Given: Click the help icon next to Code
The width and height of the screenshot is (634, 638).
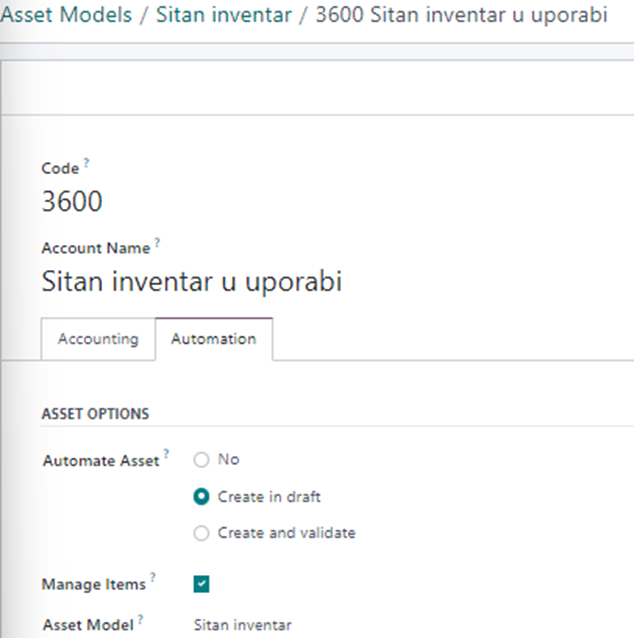Looking at the screenshot, I should pos(86,163).
